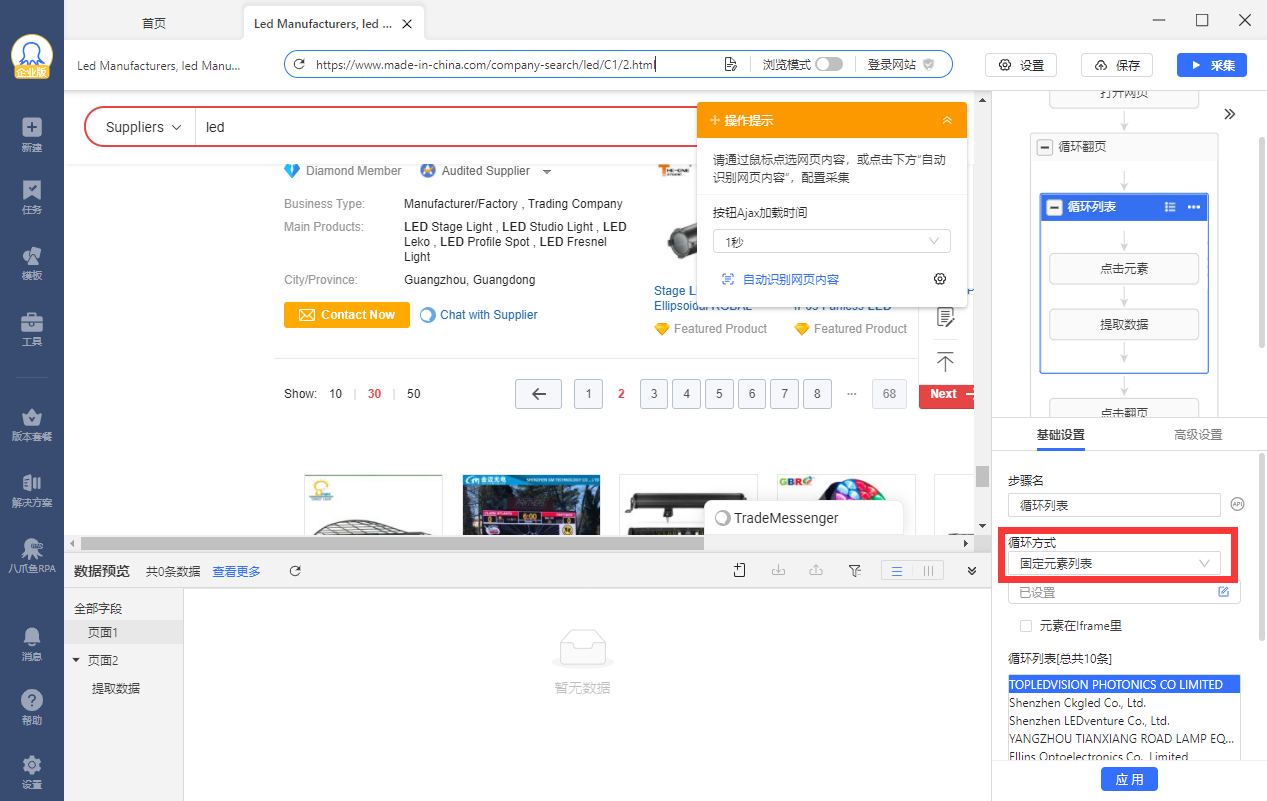Check the 元素在Iframe里 checkbox

coord(1025,626)
